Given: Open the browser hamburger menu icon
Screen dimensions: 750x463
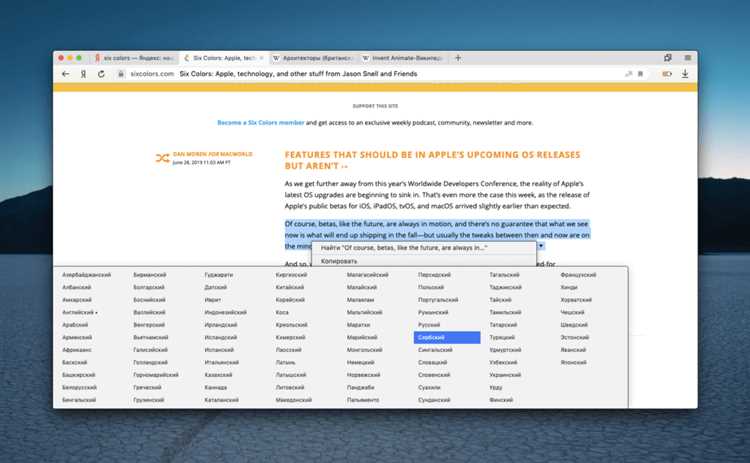Looking at the screenshot, I should (687, 58).
